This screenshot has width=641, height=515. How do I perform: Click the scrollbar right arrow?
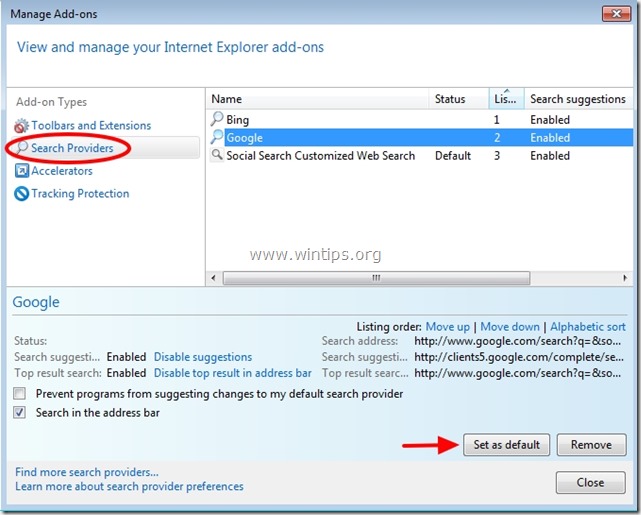625,278
